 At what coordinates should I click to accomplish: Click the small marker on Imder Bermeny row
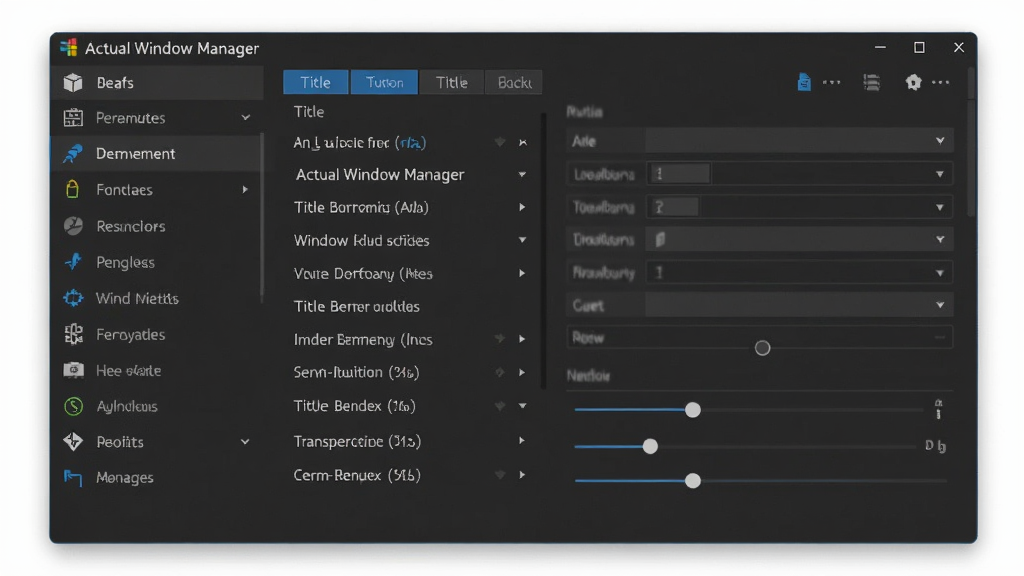500,338
